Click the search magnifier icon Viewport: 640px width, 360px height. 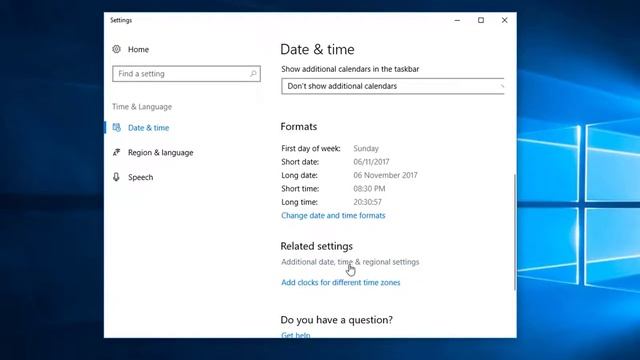(x=253, y=74)
